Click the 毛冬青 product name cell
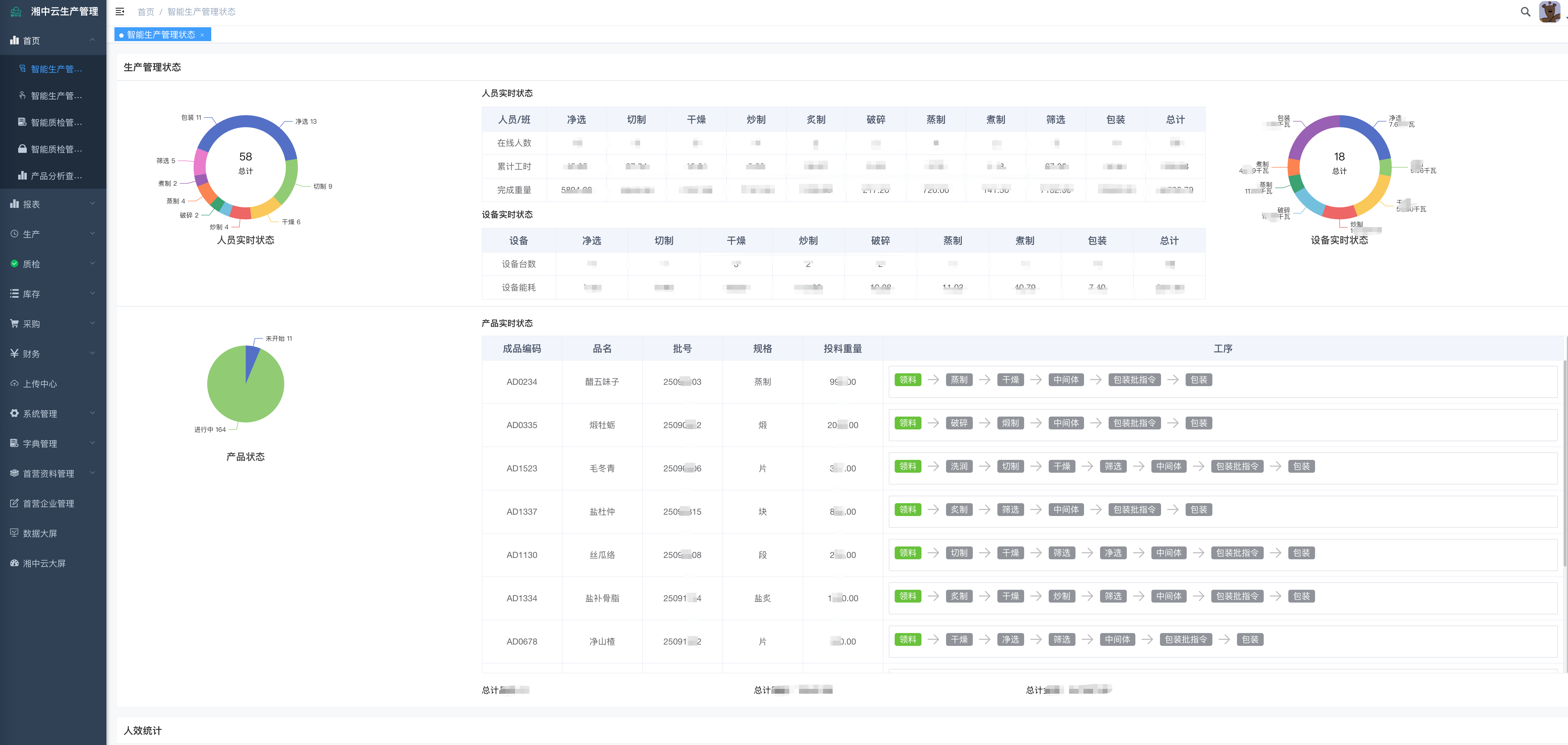 pos(602,468)
